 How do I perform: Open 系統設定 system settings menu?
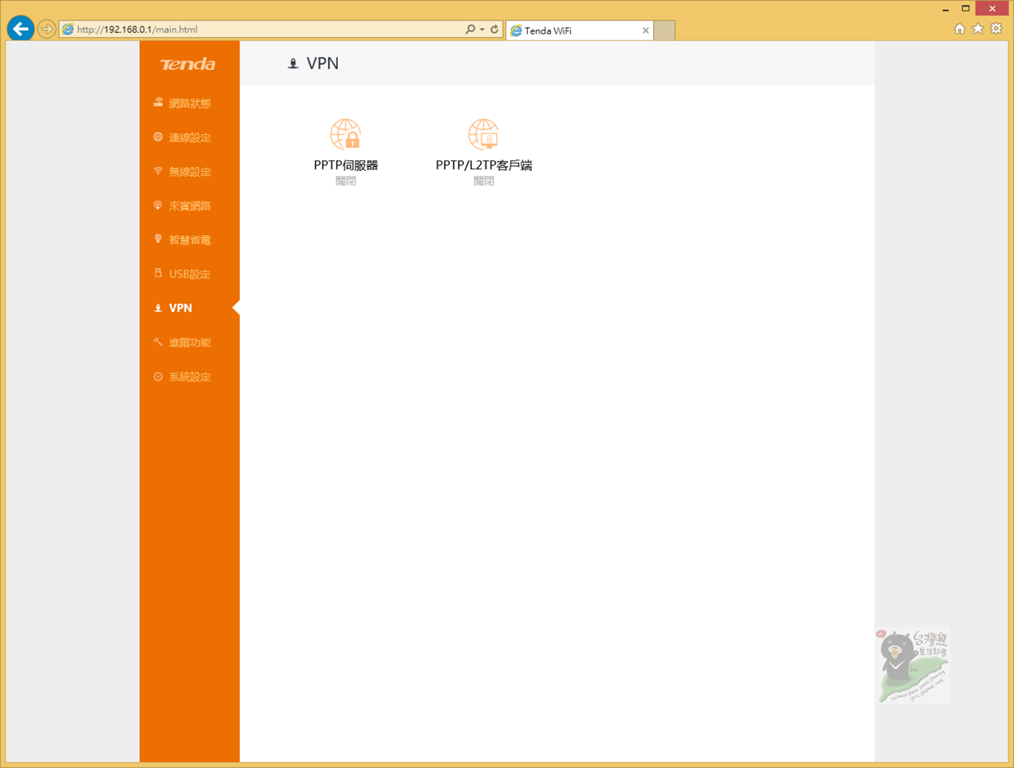(x=189, y=376)
